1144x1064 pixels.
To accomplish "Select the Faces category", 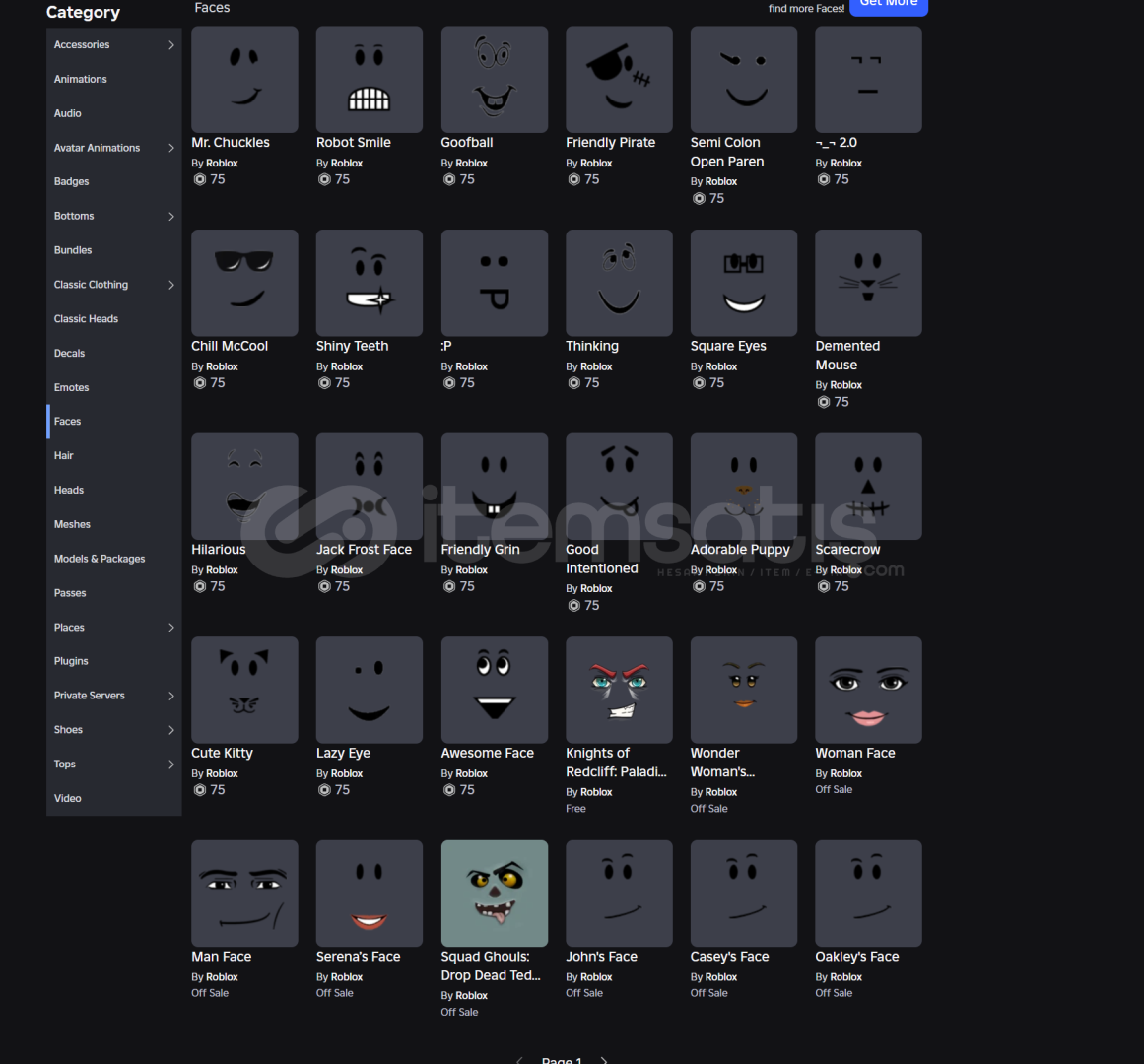I will pos(68,422).
